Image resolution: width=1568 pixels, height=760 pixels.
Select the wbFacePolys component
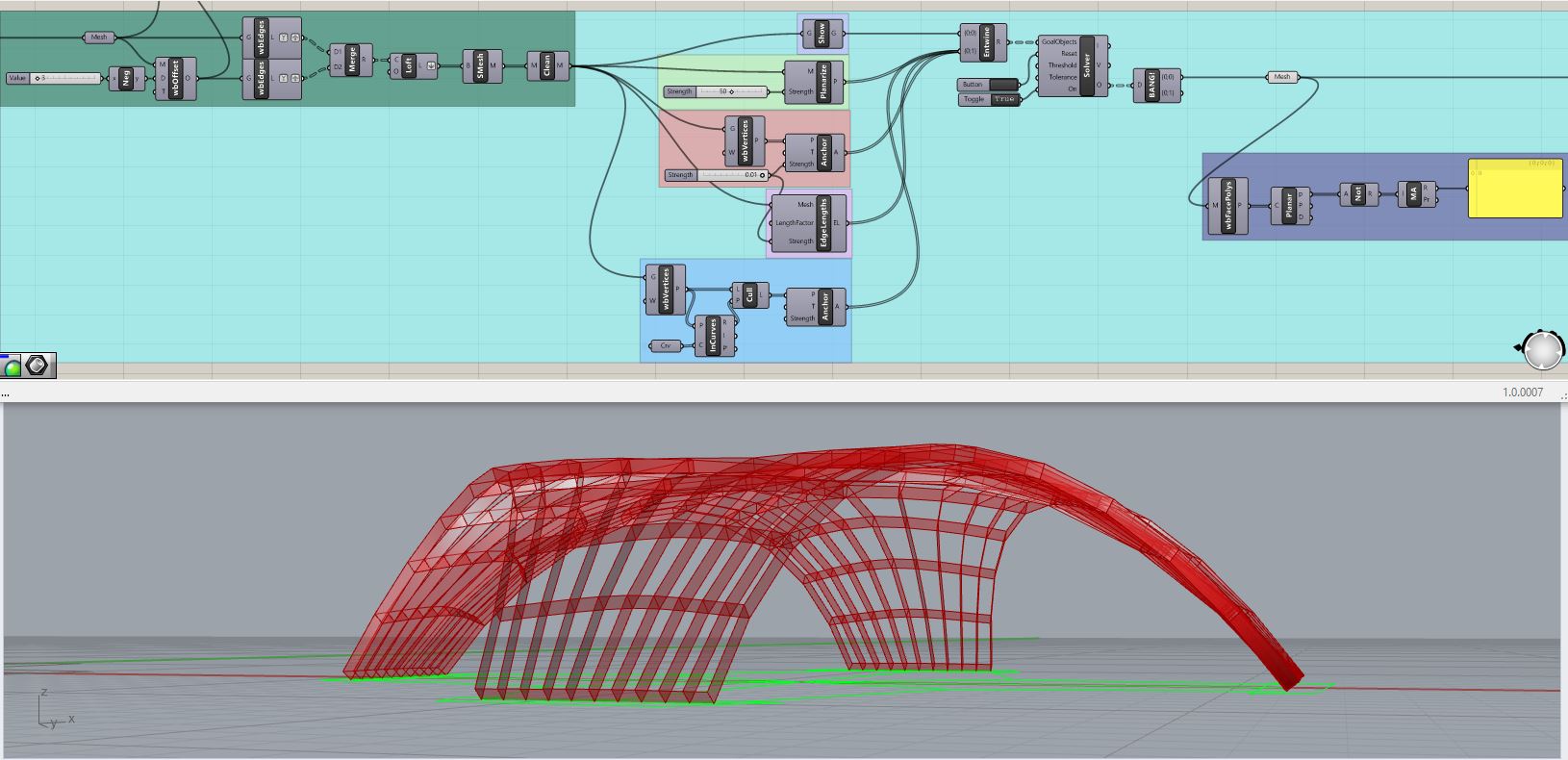click(1228, 206)
